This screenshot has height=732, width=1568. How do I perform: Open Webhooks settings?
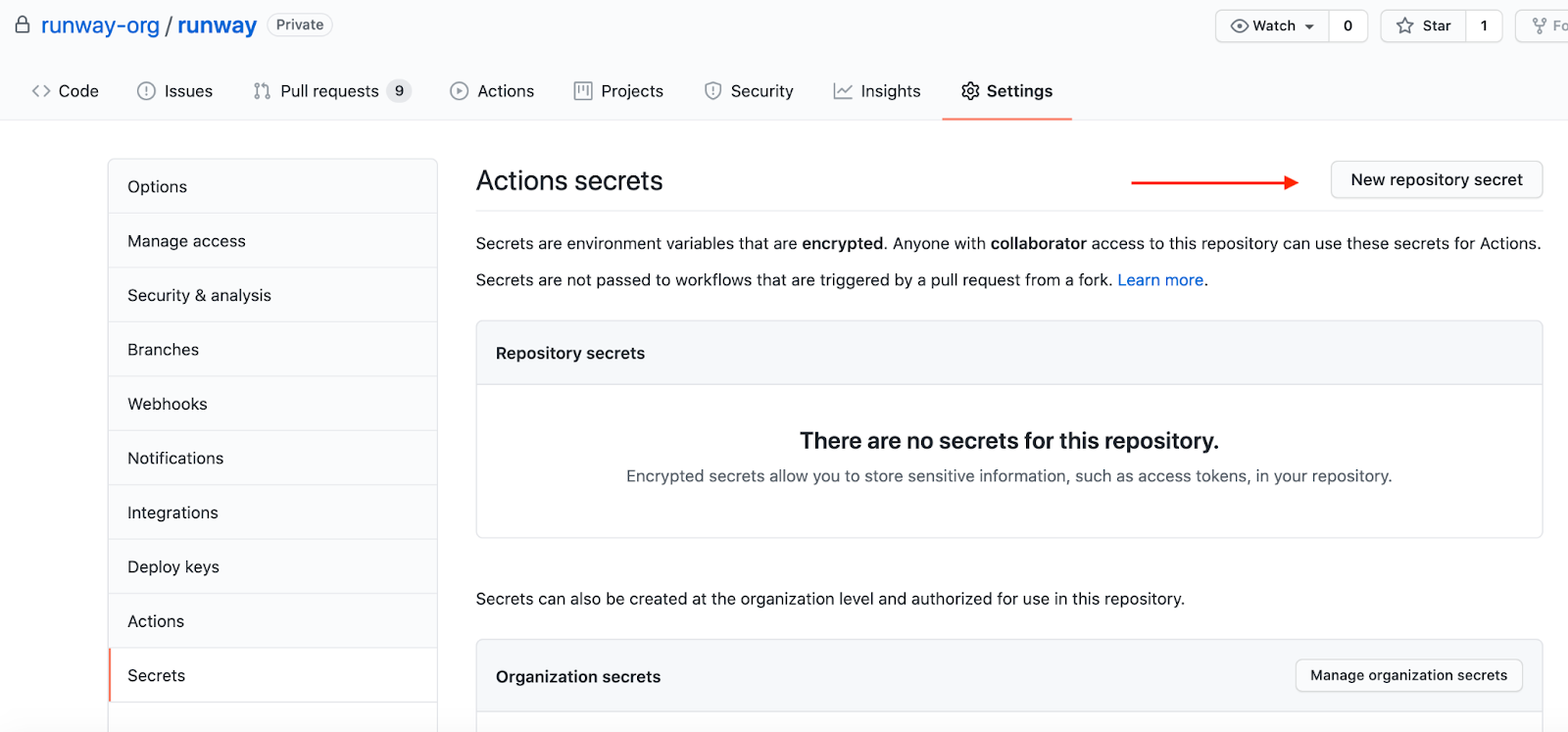[x=272, y=404]
